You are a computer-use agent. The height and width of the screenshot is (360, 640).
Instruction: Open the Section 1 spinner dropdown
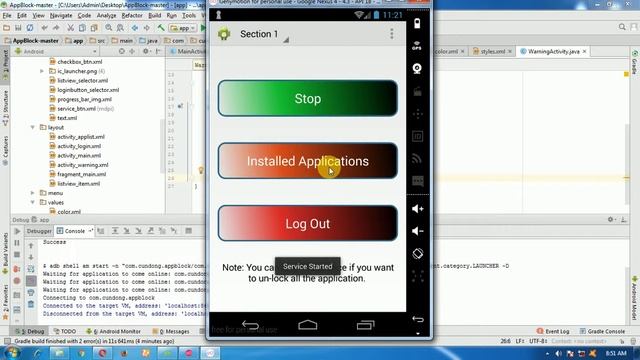click(264, 34)
